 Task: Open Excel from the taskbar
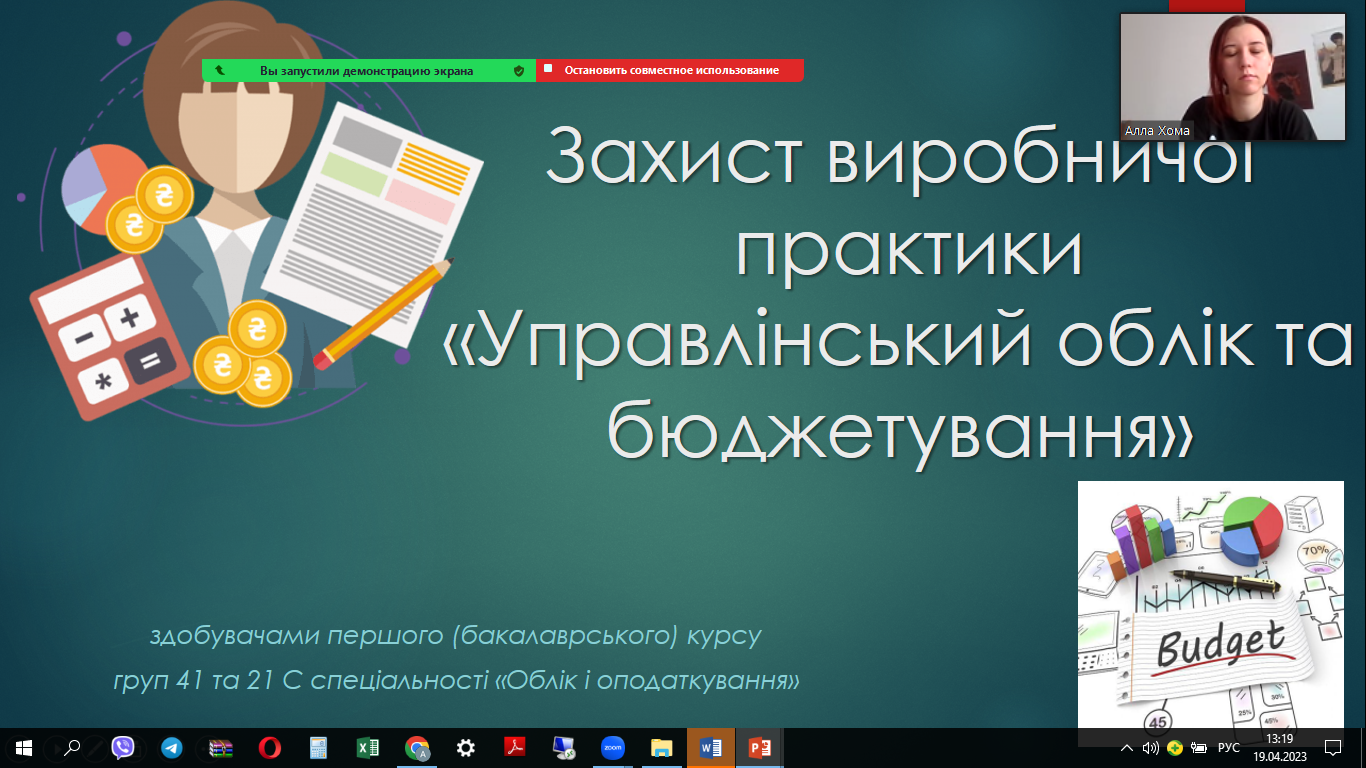click(366, 747)
